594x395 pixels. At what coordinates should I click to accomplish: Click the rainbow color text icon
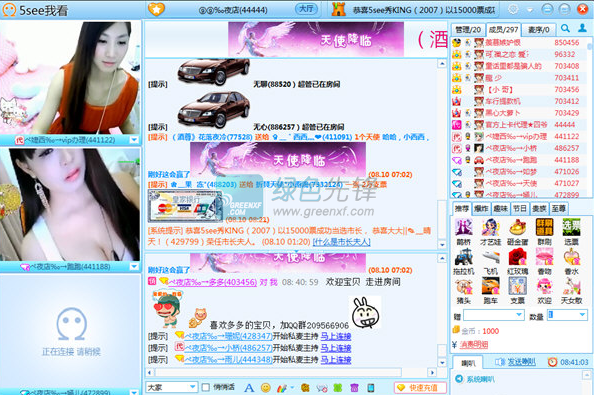(282, 387)
